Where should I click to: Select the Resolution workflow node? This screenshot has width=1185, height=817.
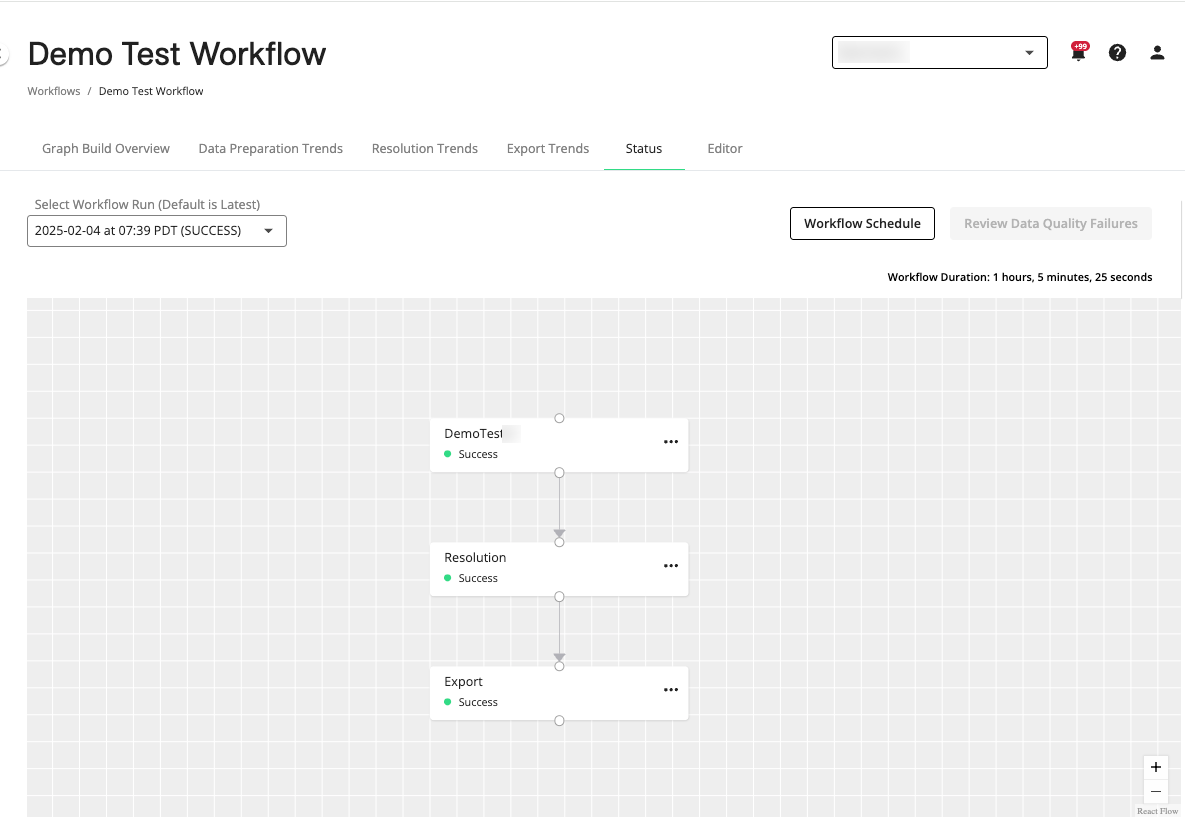(559, 569)
